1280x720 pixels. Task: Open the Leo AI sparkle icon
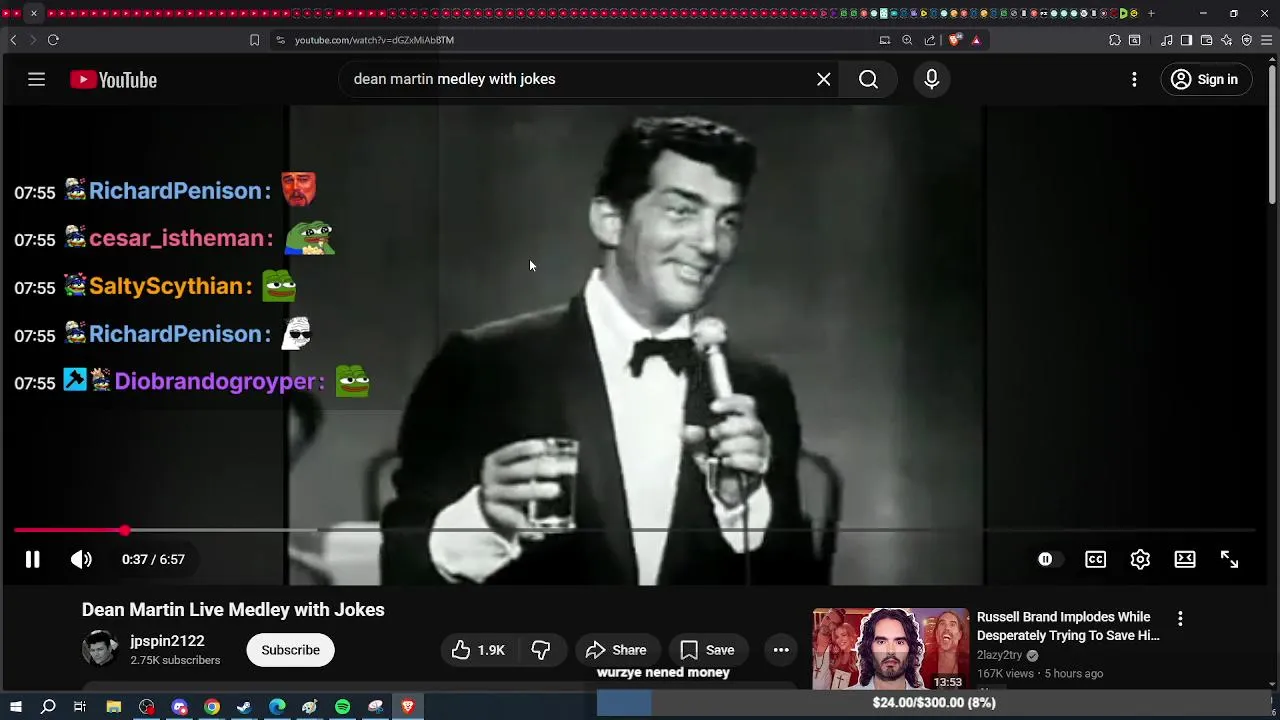tap(1226, 40)
